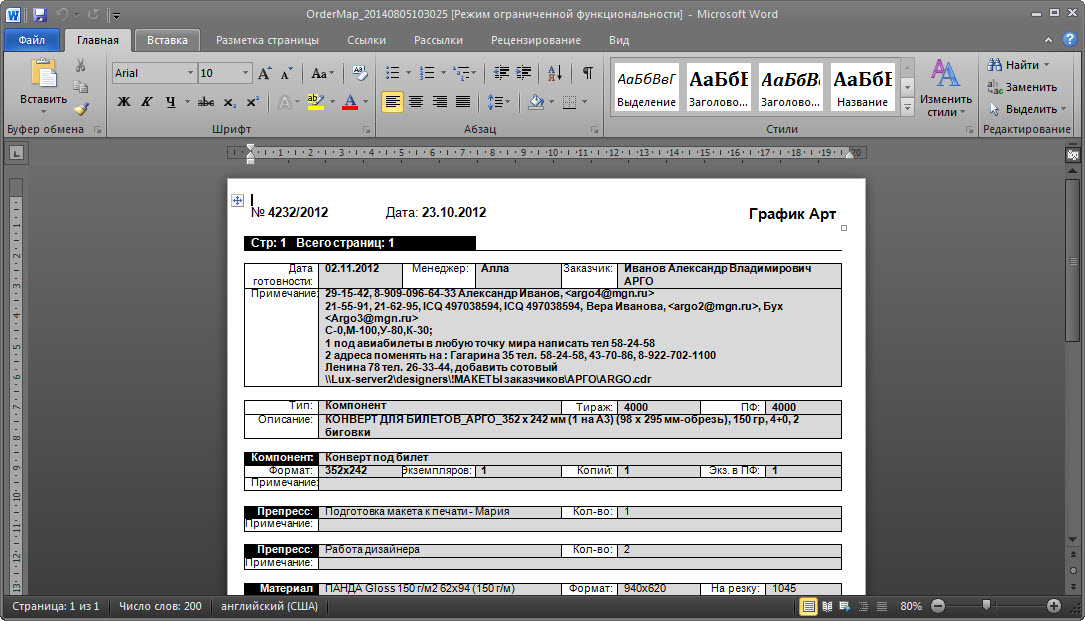1085x621 pixels.
Task: Open the Arial font name dropdown
Action: tap(190, 73)
